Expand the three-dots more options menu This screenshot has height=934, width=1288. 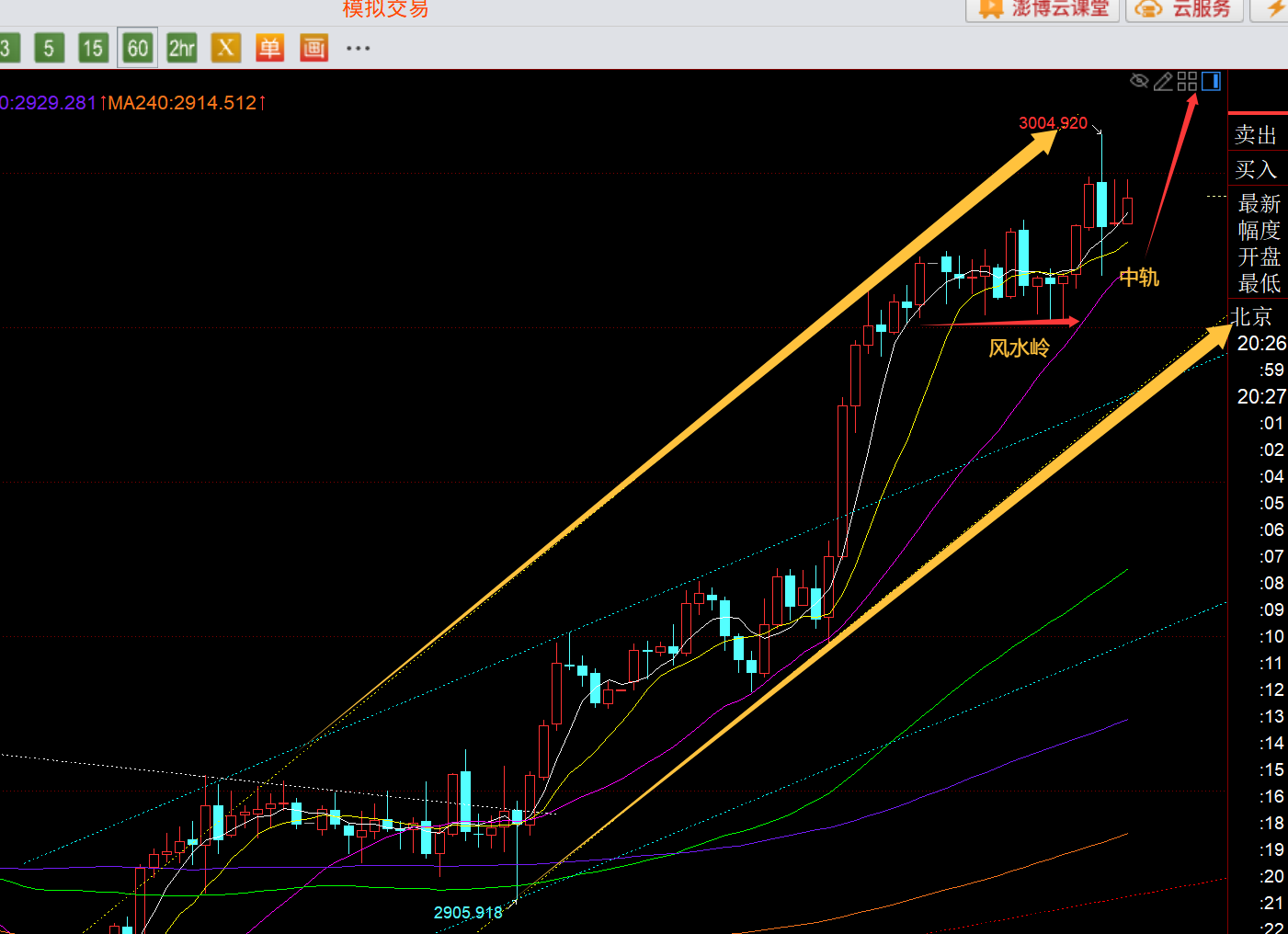(358, 48)
